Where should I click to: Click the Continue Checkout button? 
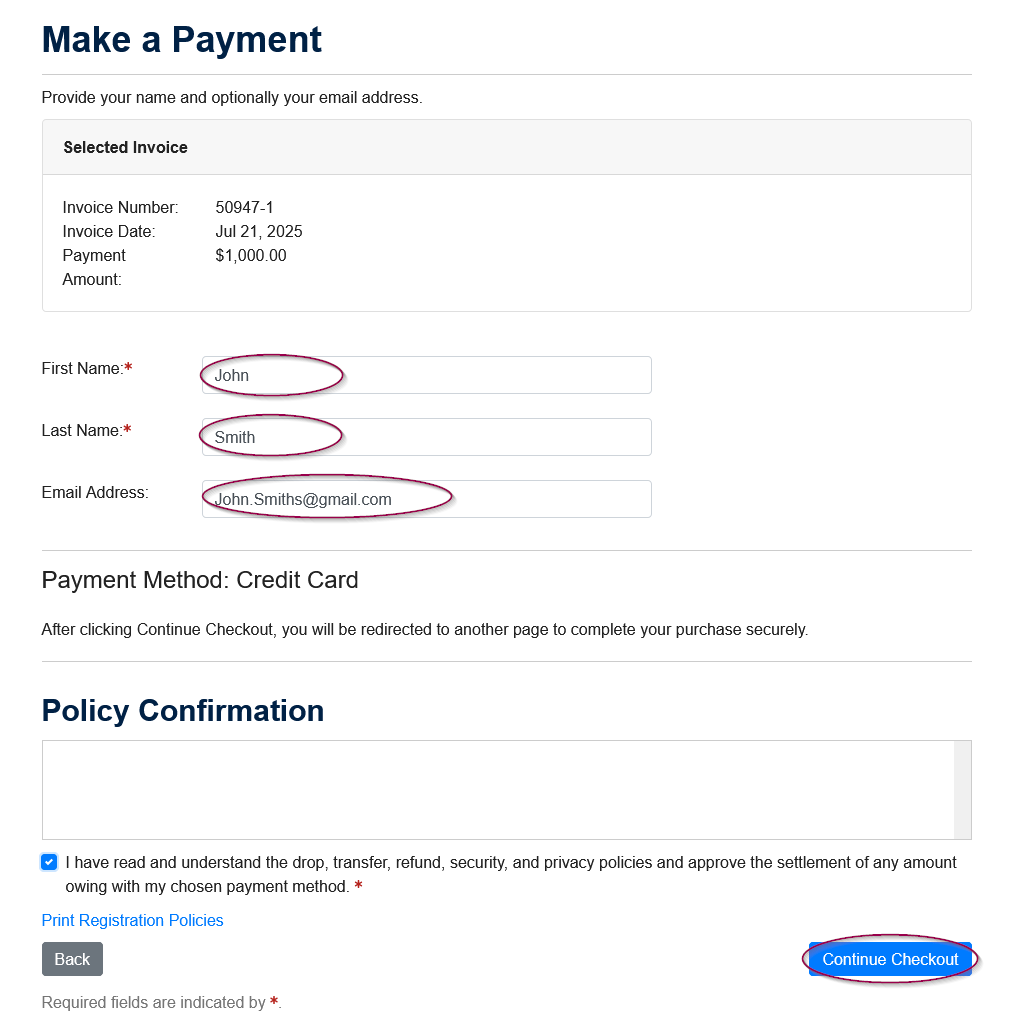point(890,959)
